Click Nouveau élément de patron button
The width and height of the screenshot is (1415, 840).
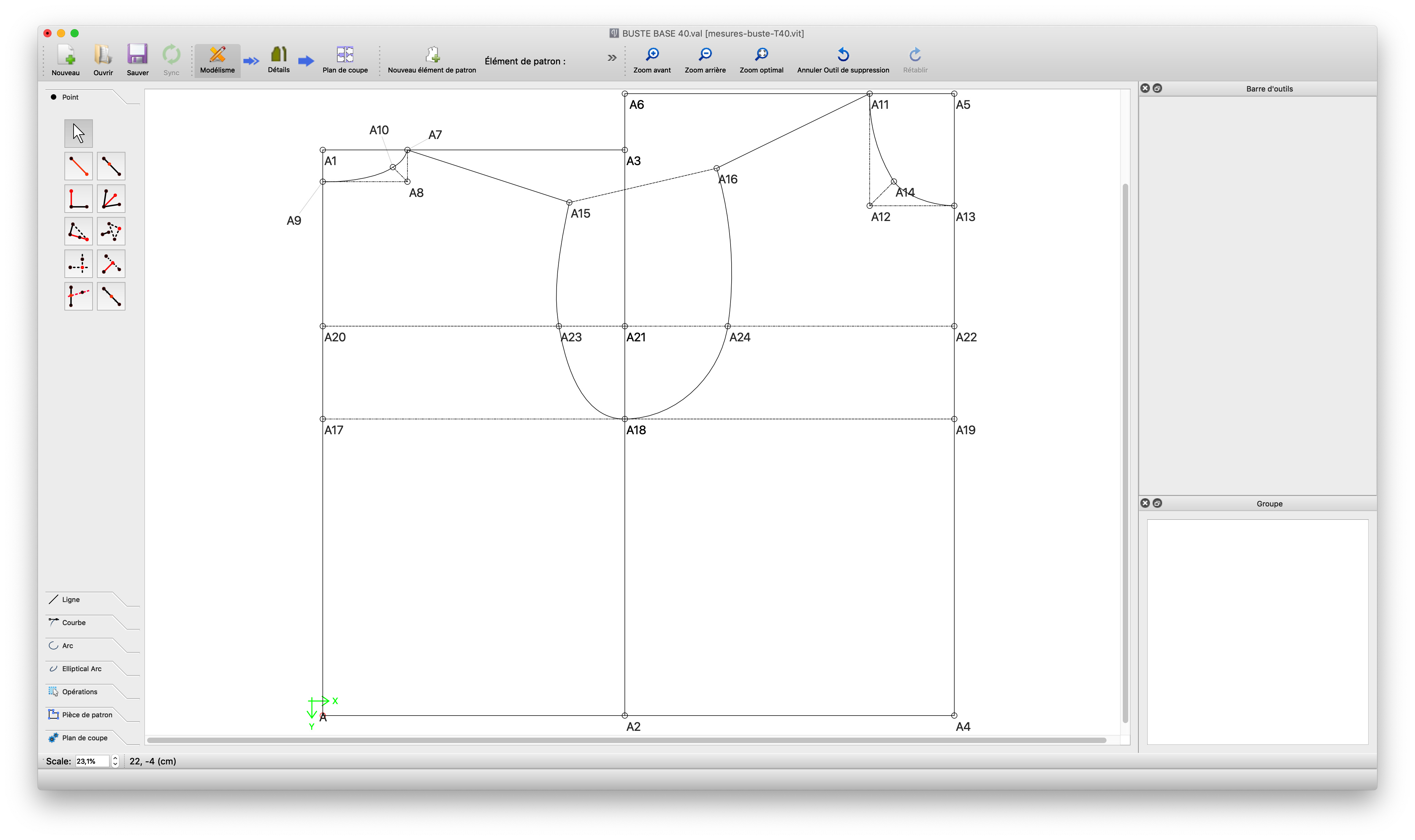coord(432,60)
